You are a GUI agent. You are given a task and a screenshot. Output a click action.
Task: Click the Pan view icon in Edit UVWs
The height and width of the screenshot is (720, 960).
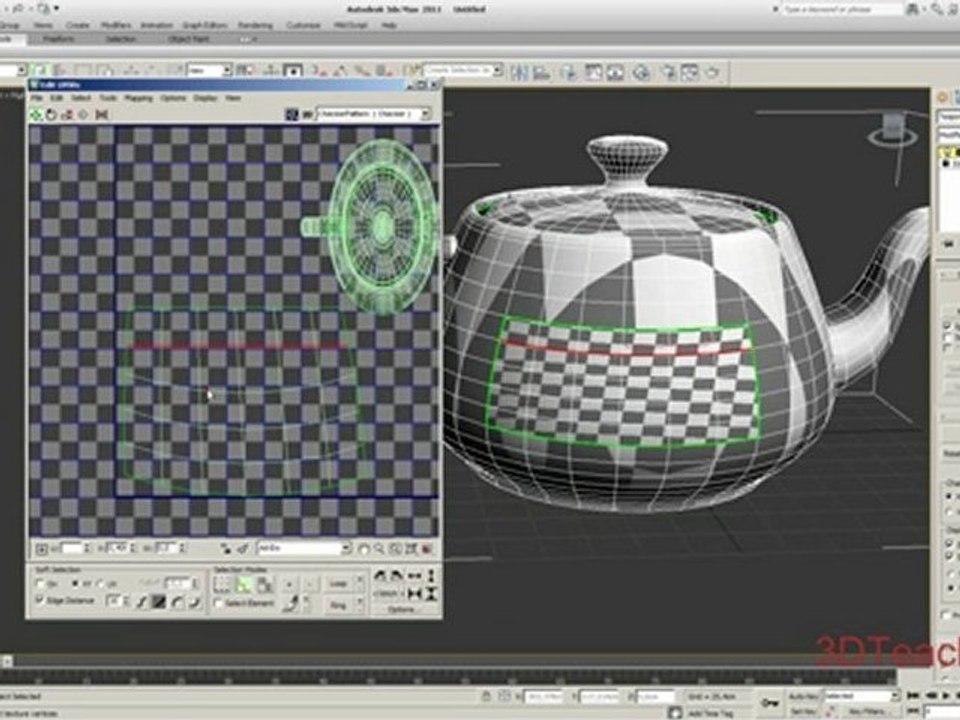[x=364, y=549]
